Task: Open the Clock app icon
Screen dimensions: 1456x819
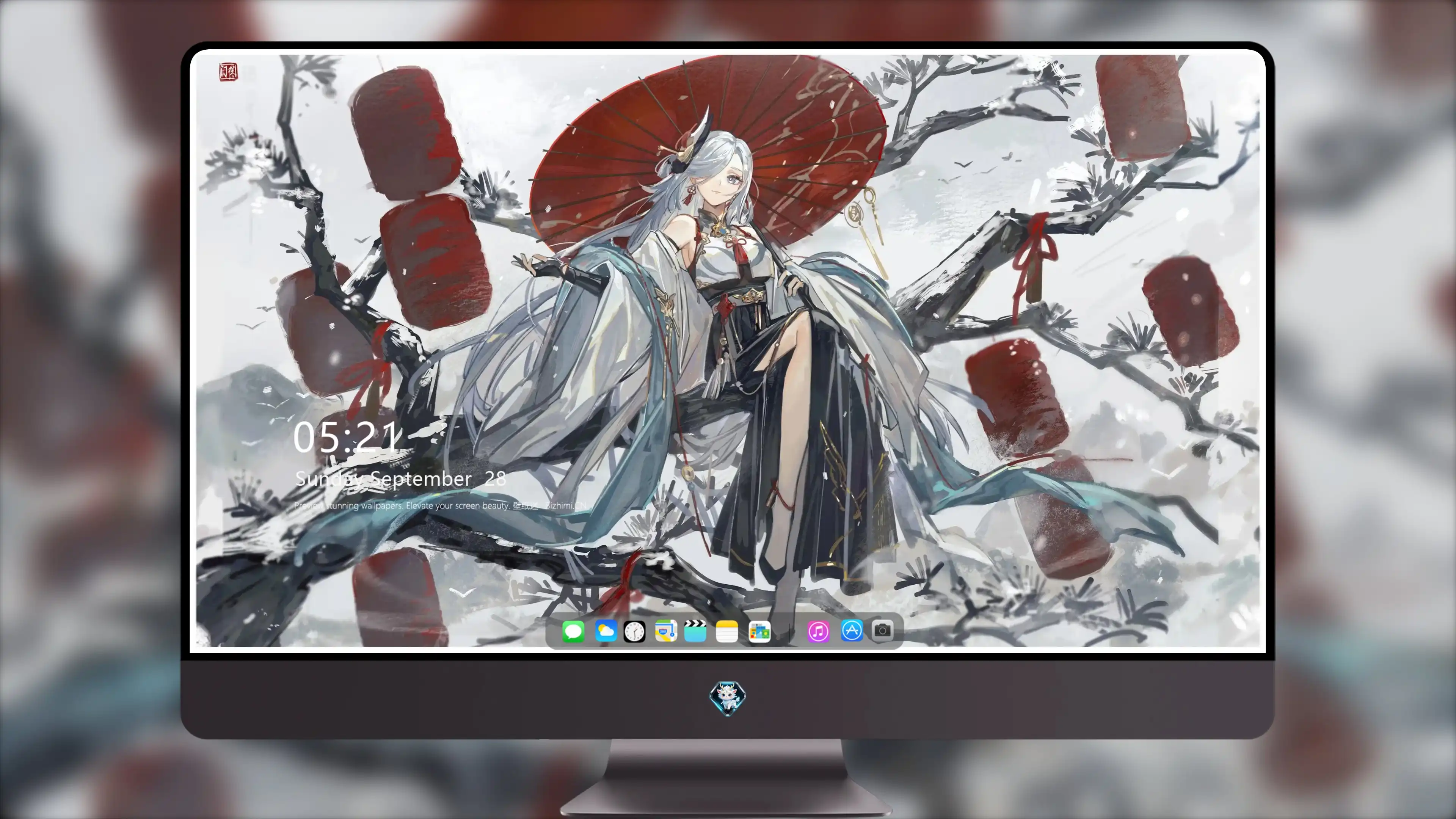Action: tap(634, 631)
